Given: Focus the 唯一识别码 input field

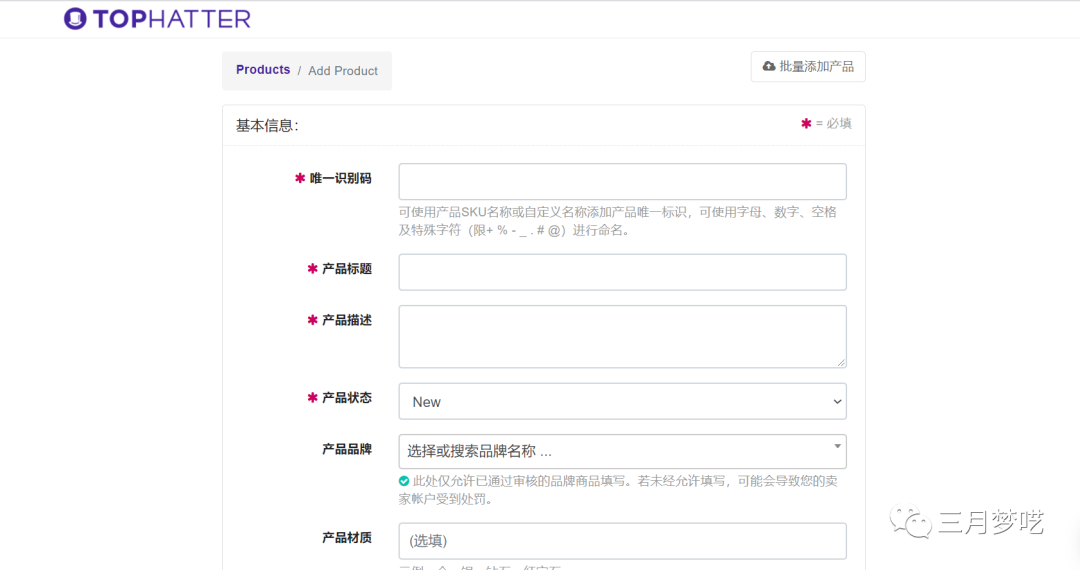Looking at the screenshot, I should (622, 182).
